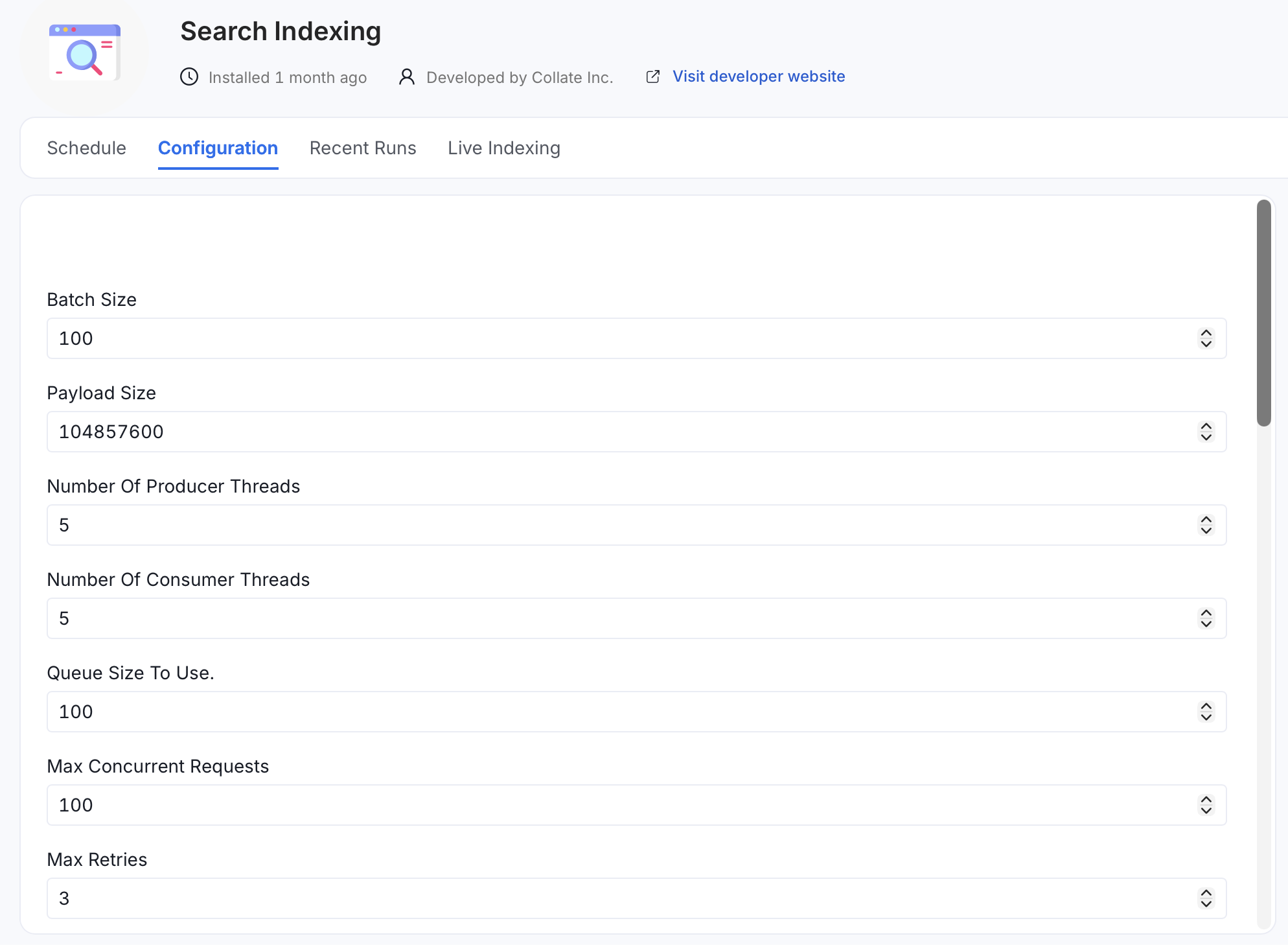Image resolution: width=1288 pixels, height=945 pixels.
Task: Click the Max Concurrent Requests field
Action: click(x=636, y=805)
